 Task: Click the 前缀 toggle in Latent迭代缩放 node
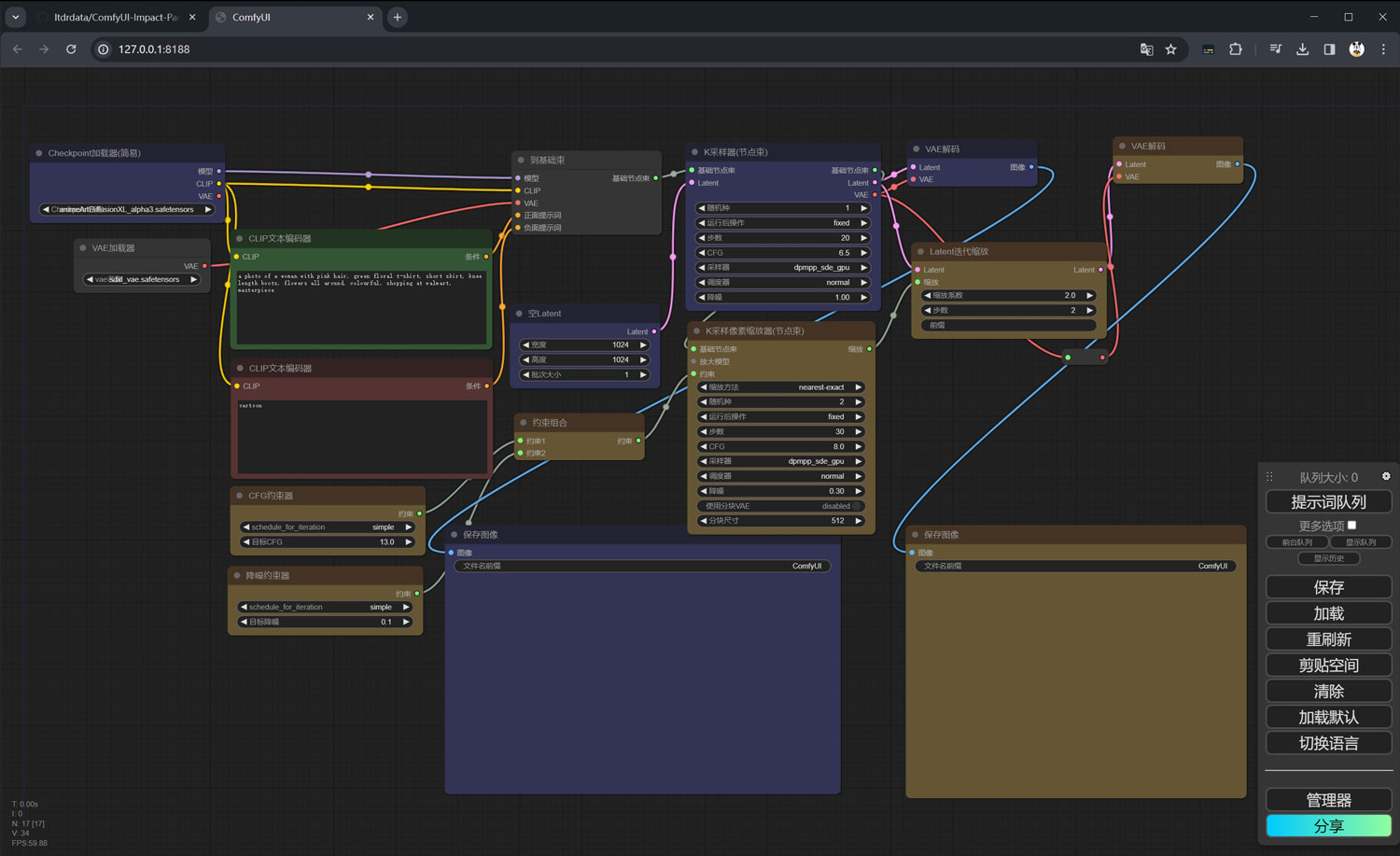pos(1008,325)
